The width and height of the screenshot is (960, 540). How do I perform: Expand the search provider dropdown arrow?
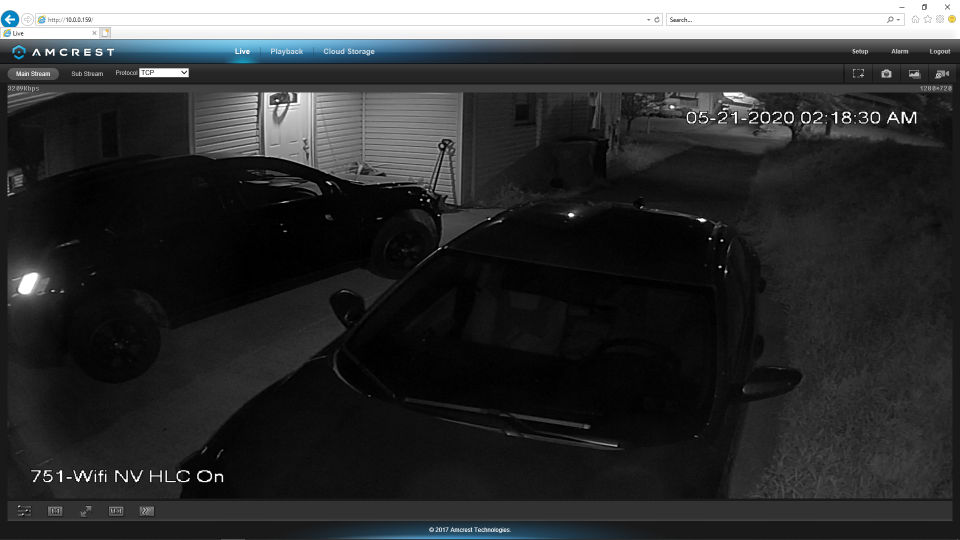898,20
